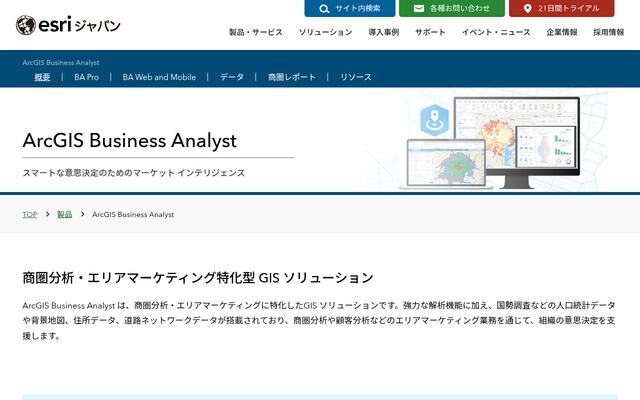
Task: Open サポート menu
Action: click(430, 32)
